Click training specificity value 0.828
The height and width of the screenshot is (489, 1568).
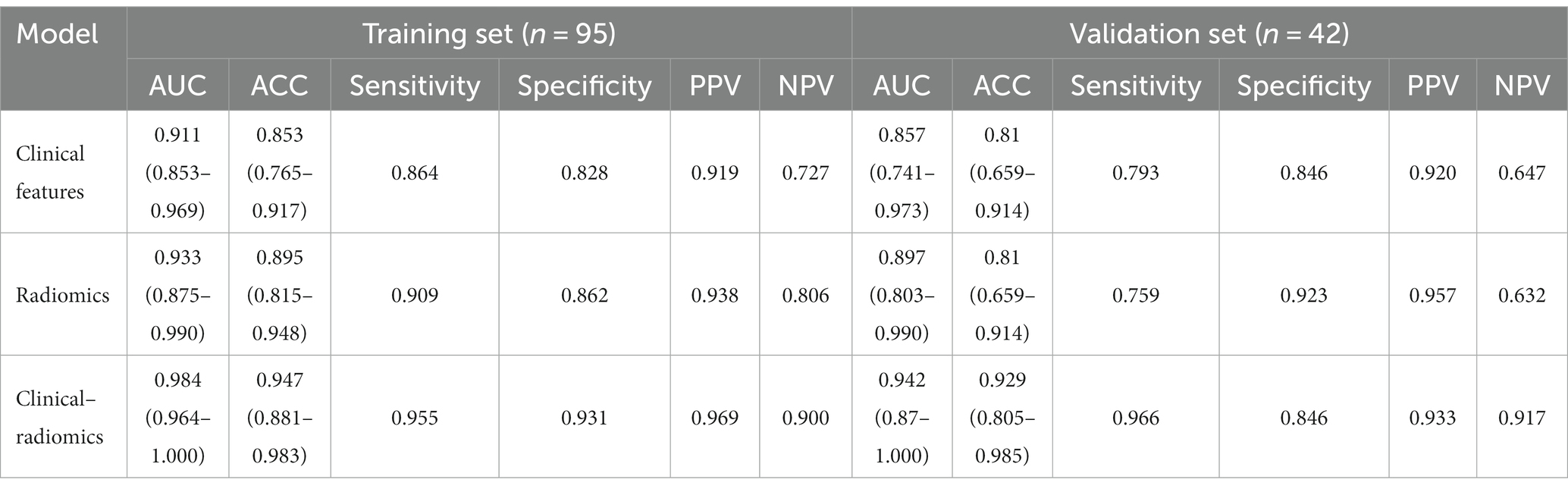[x=585, y=173]
